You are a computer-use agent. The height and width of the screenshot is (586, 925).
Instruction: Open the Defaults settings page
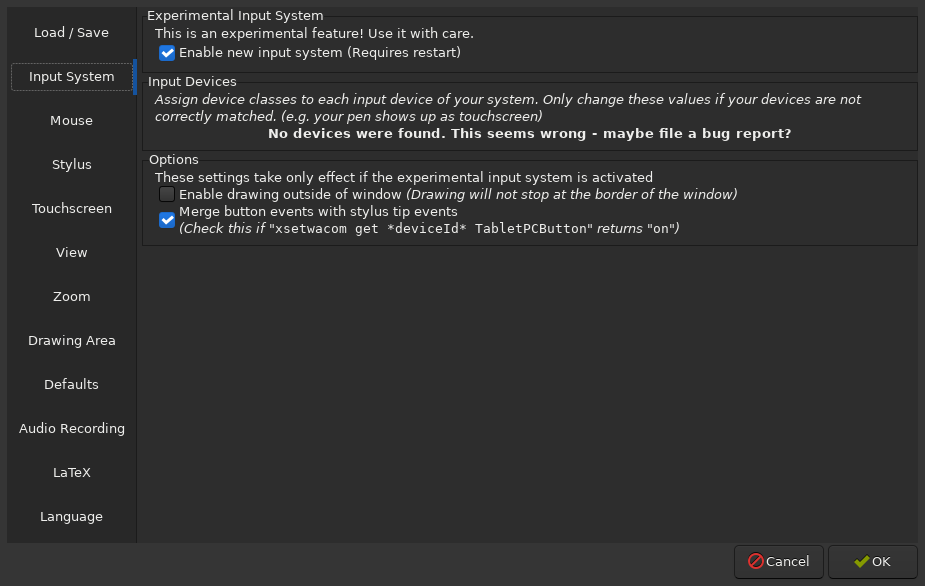coord(71,384)
